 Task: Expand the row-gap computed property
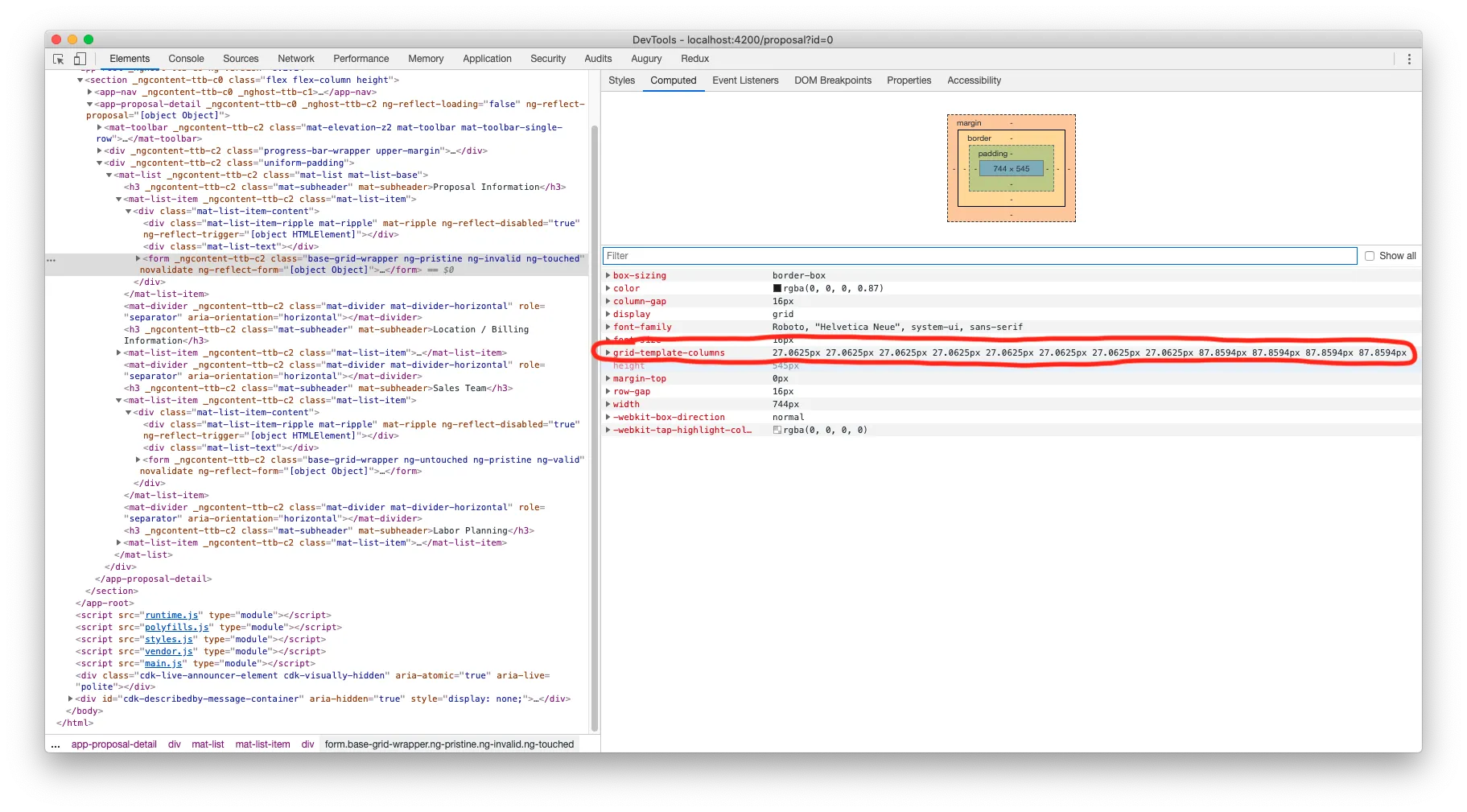point(608,391)
